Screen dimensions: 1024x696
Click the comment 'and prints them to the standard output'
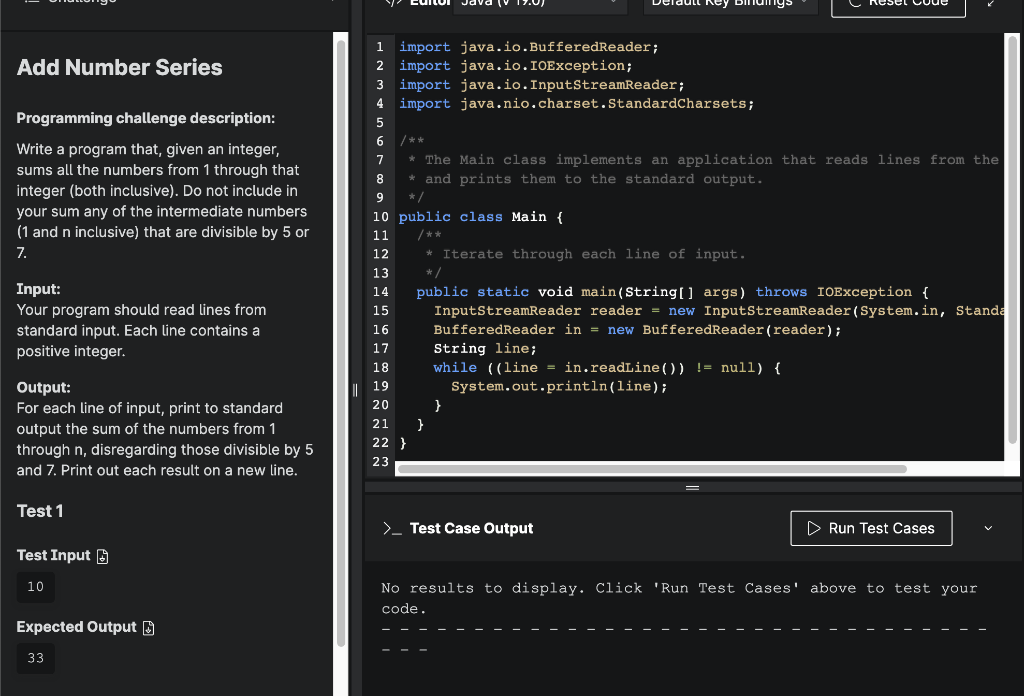point(586,179)
